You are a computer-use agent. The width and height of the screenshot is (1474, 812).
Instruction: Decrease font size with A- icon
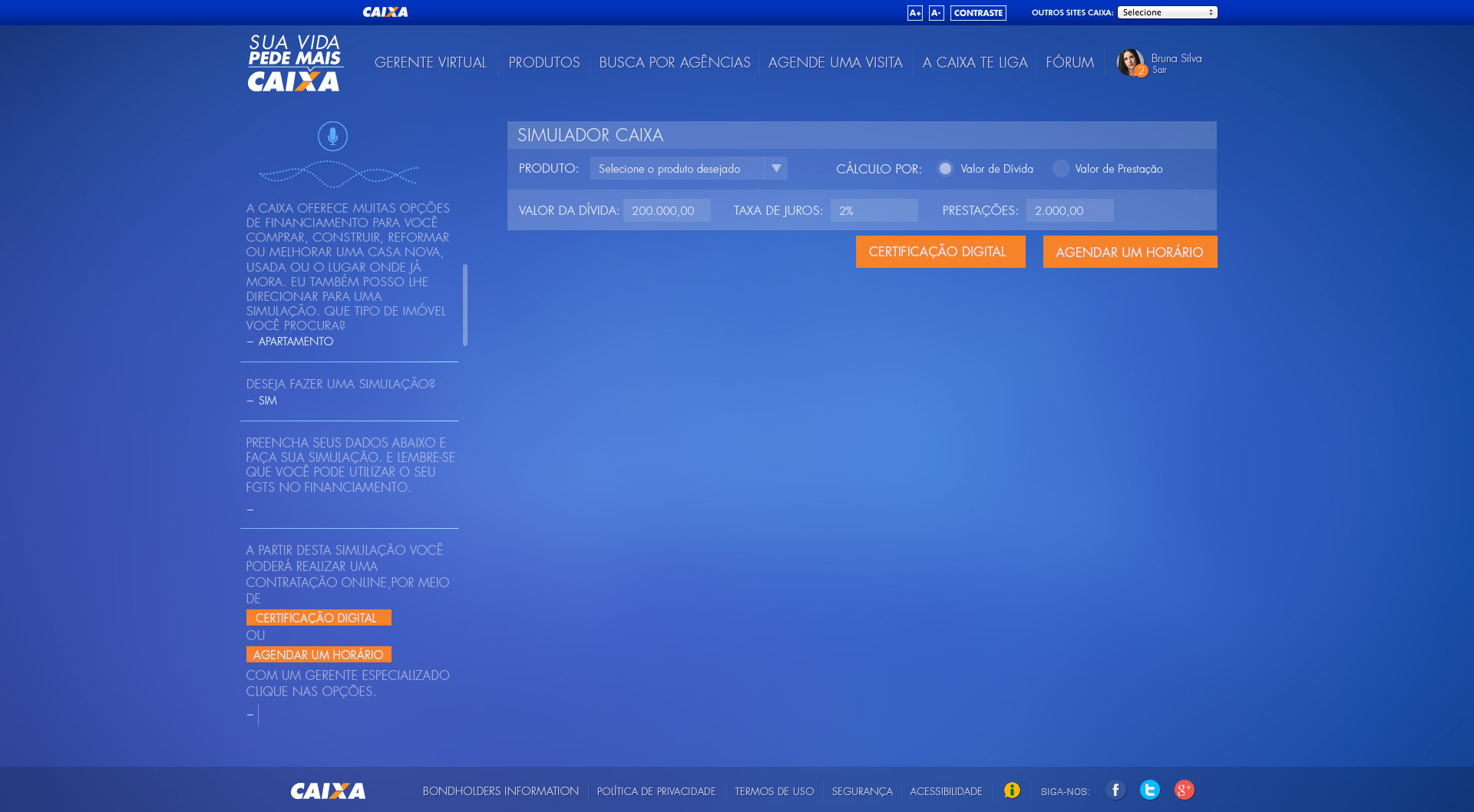coord(936,13)
